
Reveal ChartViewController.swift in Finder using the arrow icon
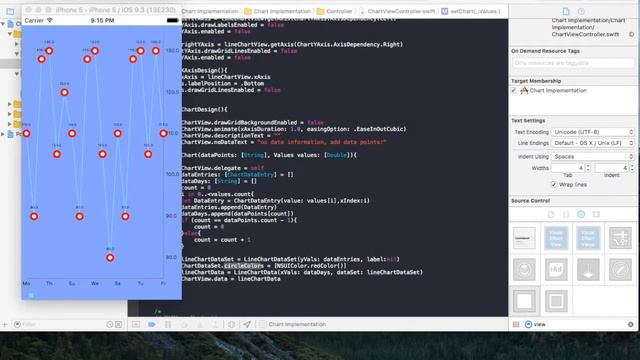[631, 34]
